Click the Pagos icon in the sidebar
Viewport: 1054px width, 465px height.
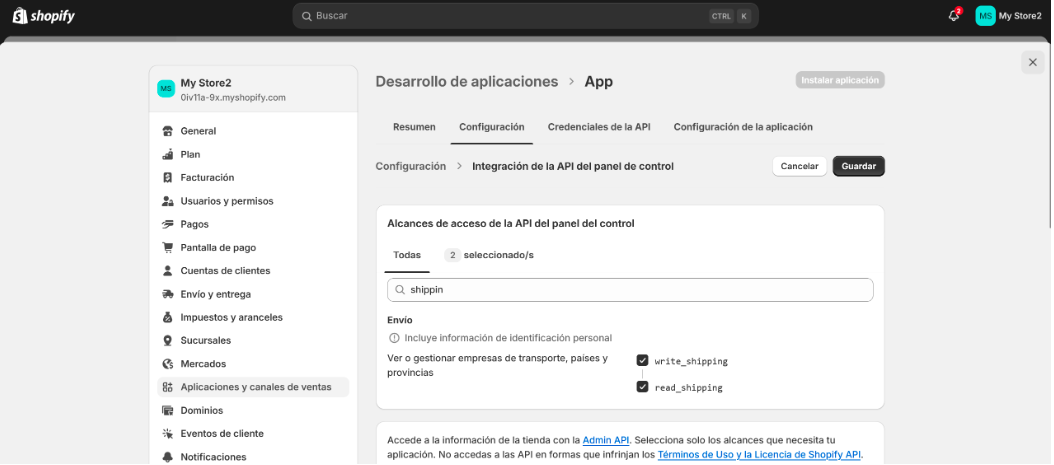pyautogui.click(x=168, y=224)
